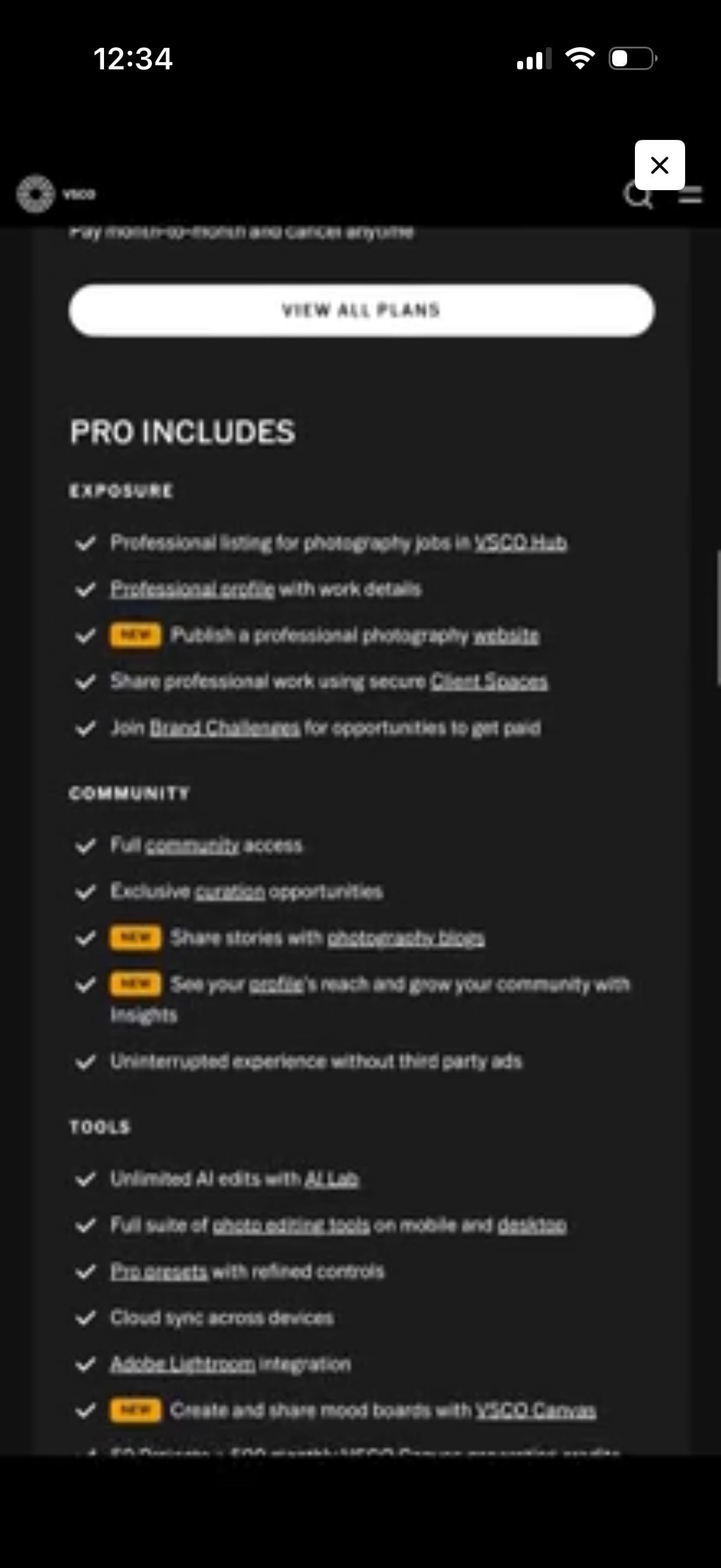Follow the desktop link
This screenshot has width=721, height=1568.
point(531,1225)
